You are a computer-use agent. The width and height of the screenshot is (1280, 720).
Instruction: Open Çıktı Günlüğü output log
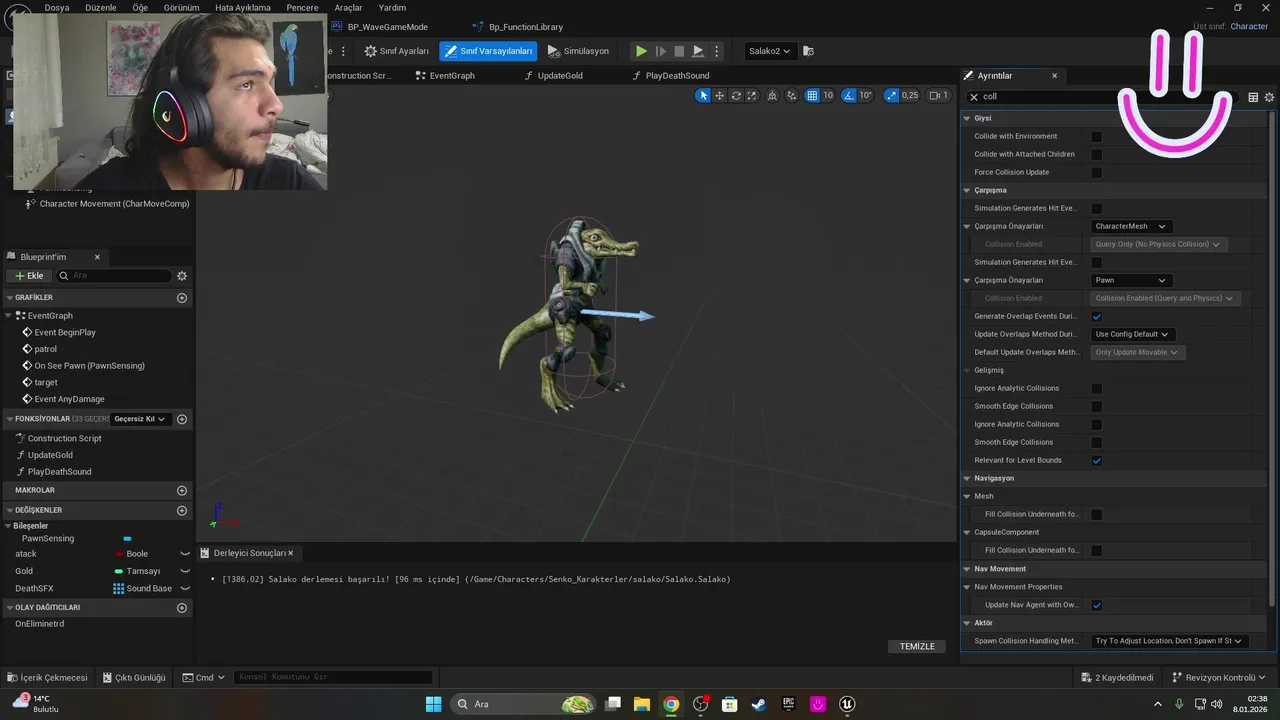[x=133, y=677]
